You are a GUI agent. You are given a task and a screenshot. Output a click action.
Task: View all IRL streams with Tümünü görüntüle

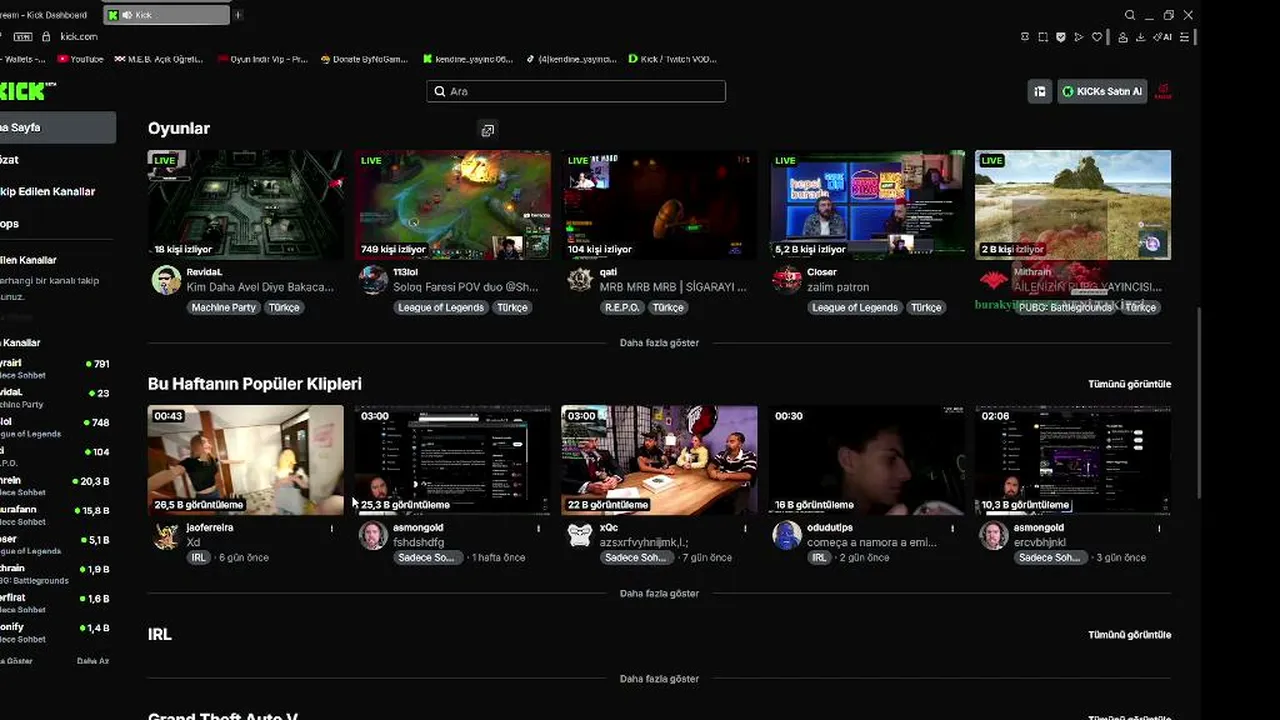[x=1129, y=635]
